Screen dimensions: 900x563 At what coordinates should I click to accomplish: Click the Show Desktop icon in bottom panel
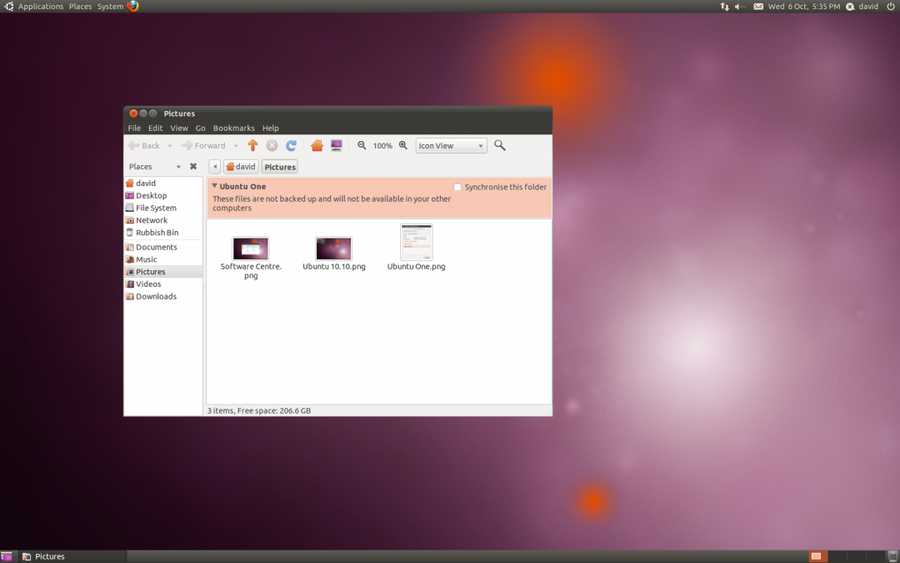pos(6,556)
